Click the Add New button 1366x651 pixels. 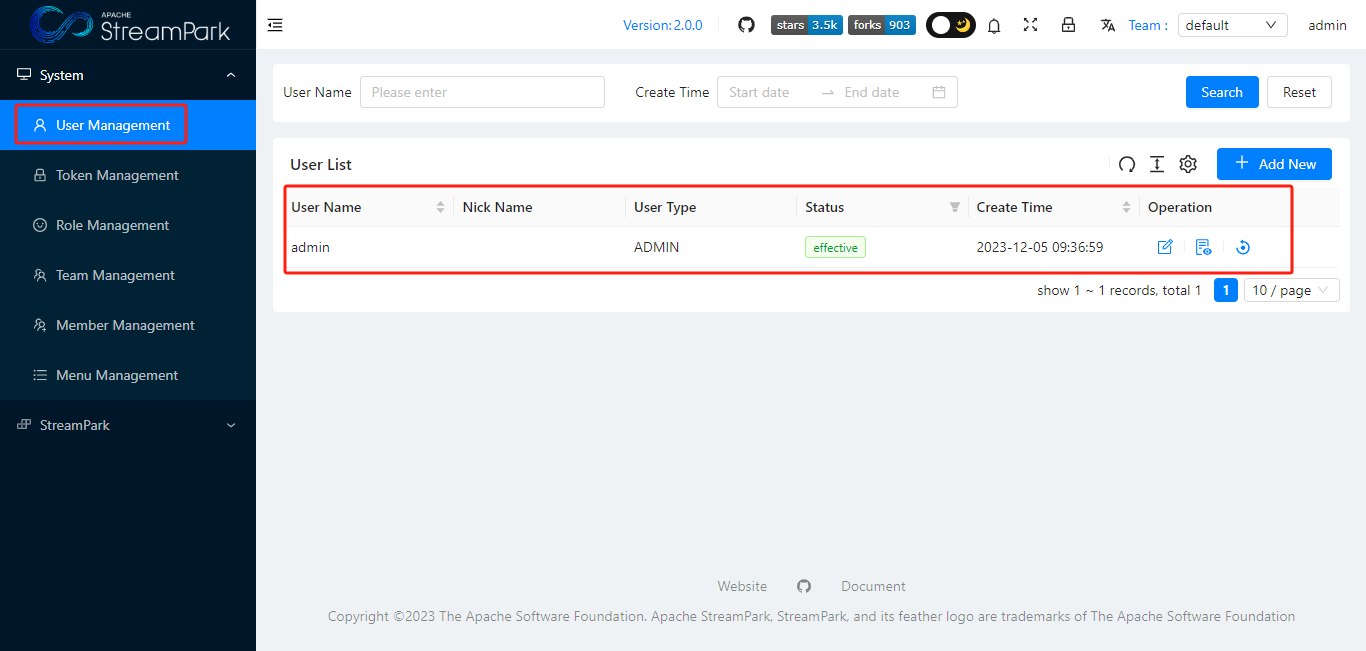pyautogui.click(x=1274, y=164)
